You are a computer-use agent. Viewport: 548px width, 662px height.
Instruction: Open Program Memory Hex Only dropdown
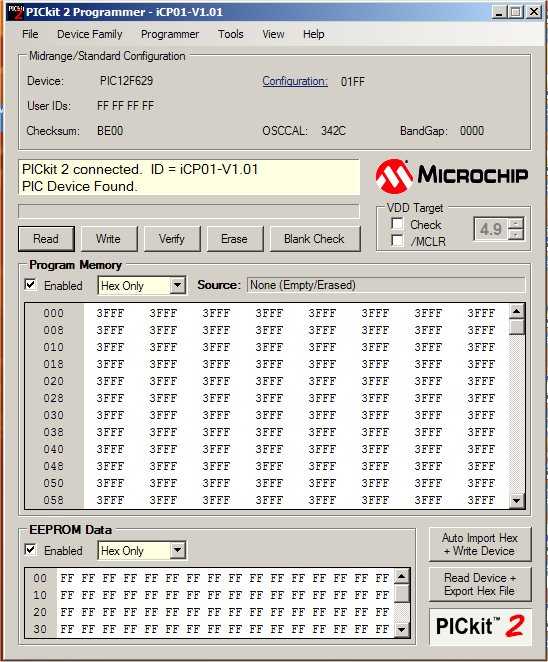(178, 285)
